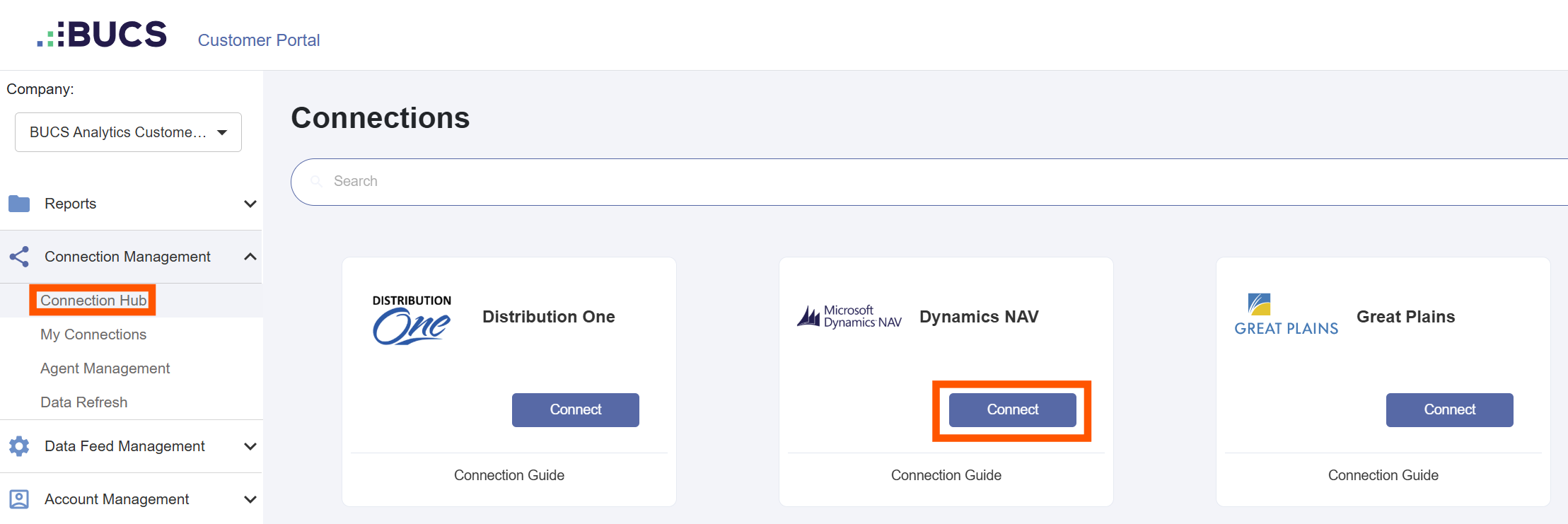Click the Microsoft Dynamics NAV logo
This screenshot has height=524, width=1568.
pyautogui.click(x=849, y=316)
